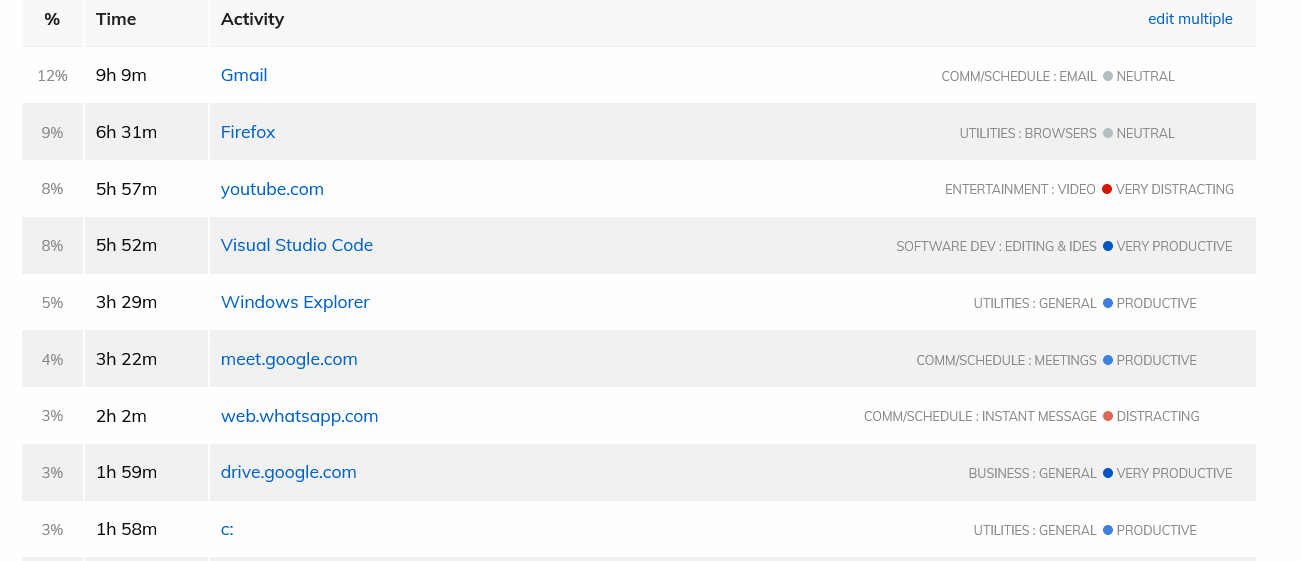The image size is (1301, 561).
Task: Click Visual Studio Code's very productive dot
Action: (1108, 246)
